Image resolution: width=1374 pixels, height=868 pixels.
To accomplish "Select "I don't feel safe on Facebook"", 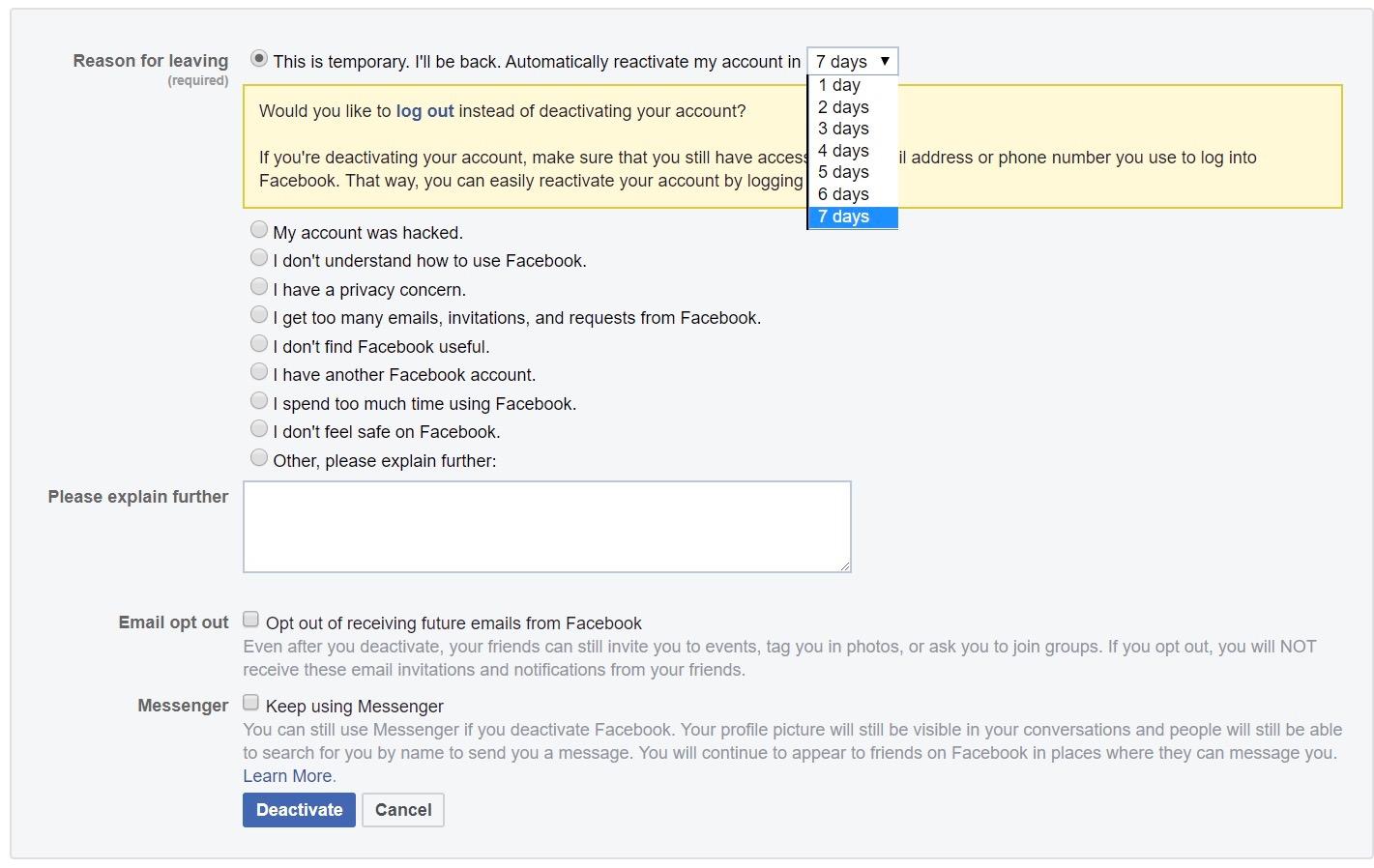I will pos(259,429).
